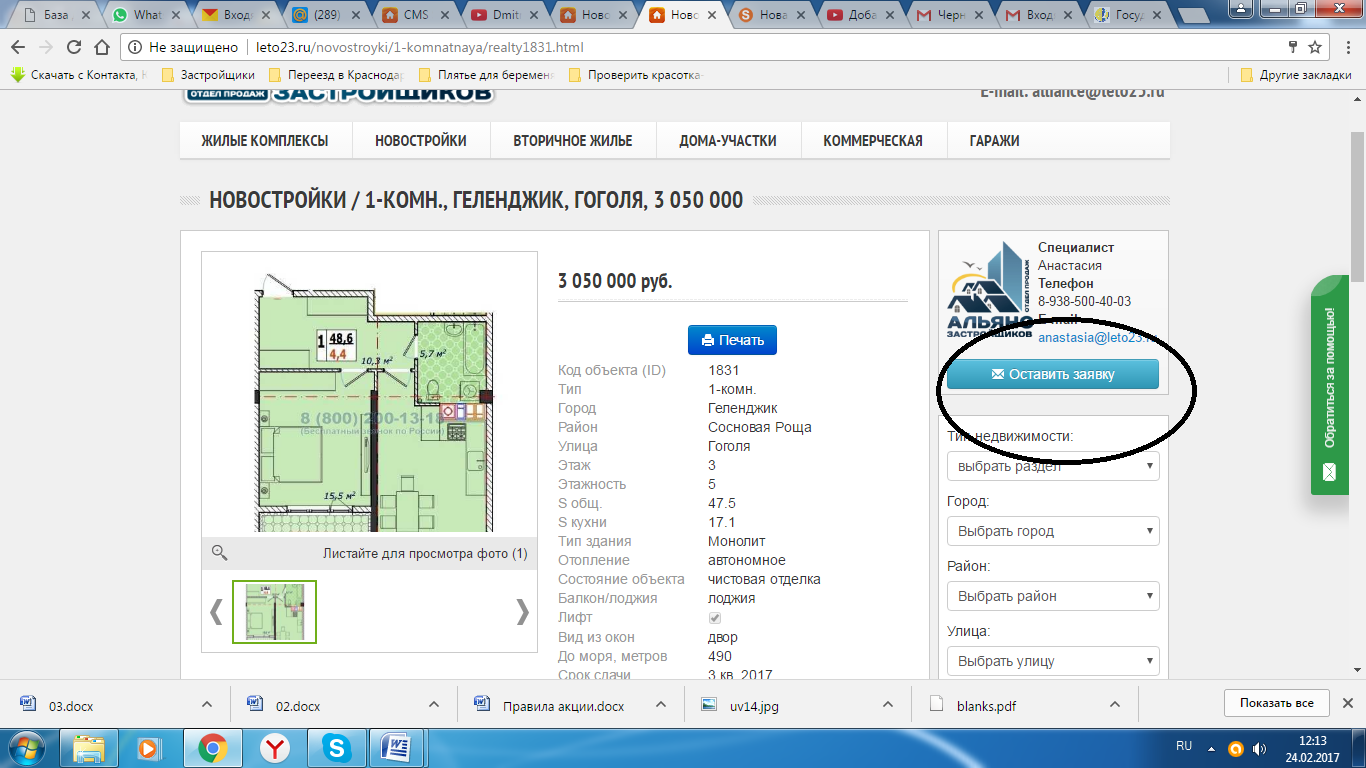Viewport: 1366px width, 768px height.
Task: Open 'ЖИЛЫЕ КОМПЛЕКСЫ' menu item
Action: click(x=265, y=141)
